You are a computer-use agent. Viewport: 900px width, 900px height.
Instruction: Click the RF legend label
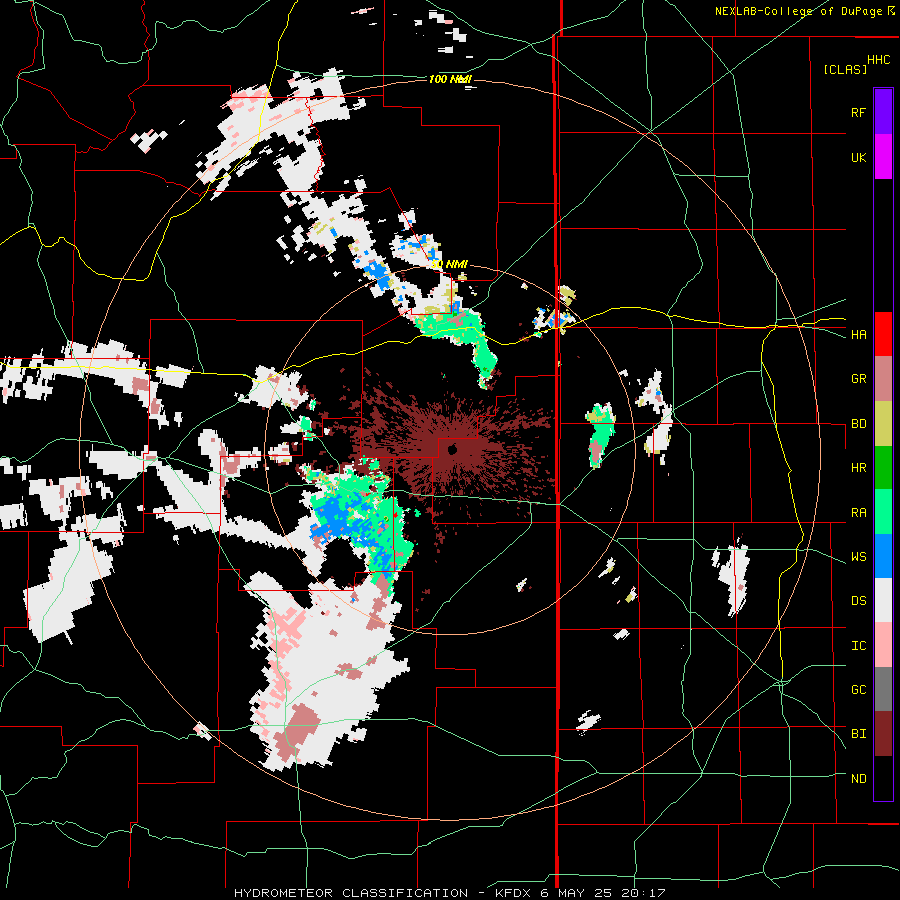pyautogui.click(x=858, y=113)
